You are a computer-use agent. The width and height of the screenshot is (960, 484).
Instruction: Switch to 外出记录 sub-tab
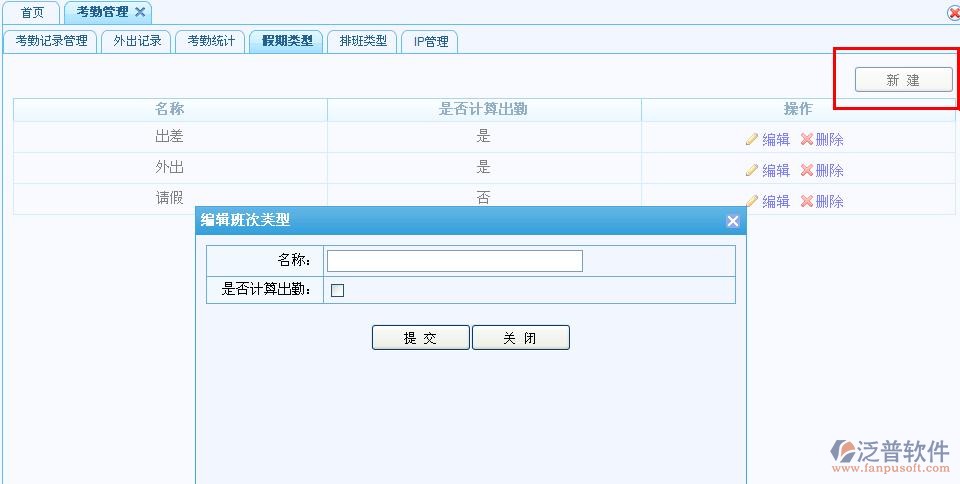(x=137, y=41)
